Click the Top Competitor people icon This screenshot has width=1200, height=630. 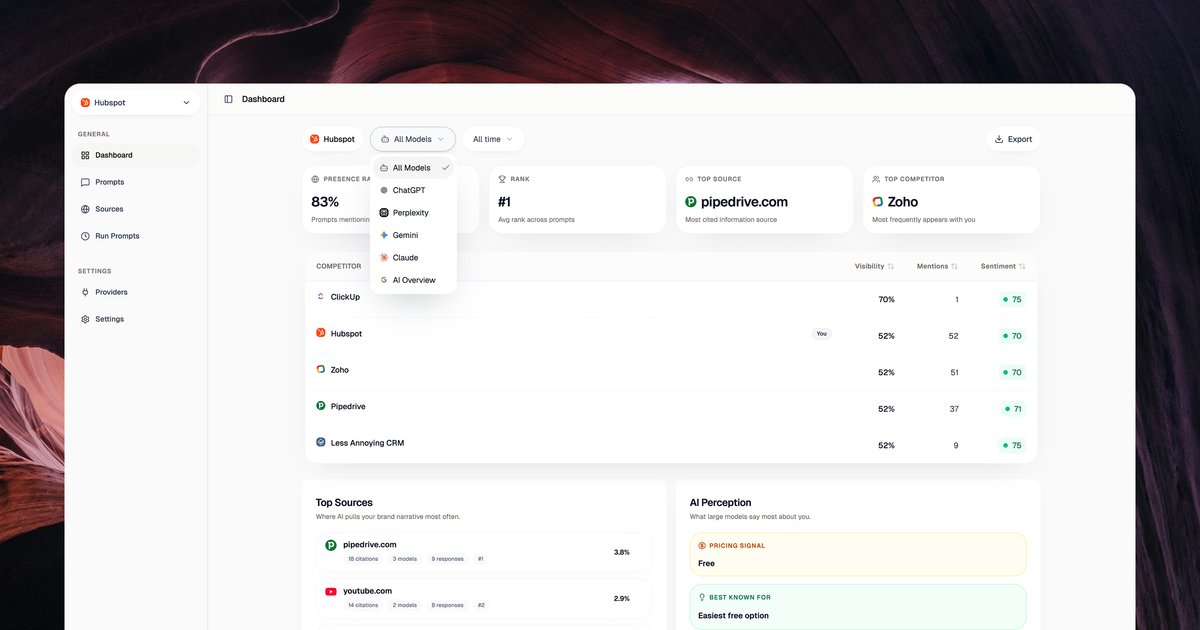point(877,179)
